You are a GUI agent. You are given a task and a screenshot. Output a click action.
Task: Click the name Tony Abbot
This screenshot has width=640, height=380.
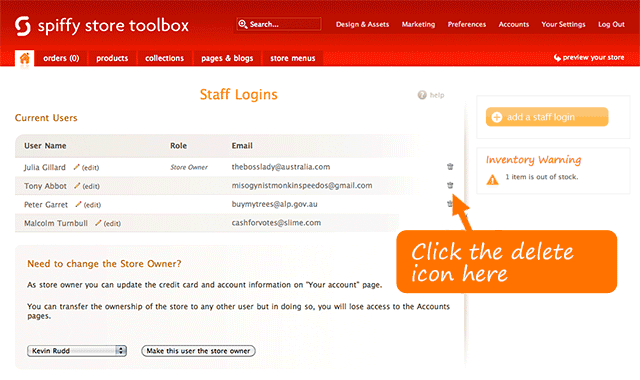(45, 186)
